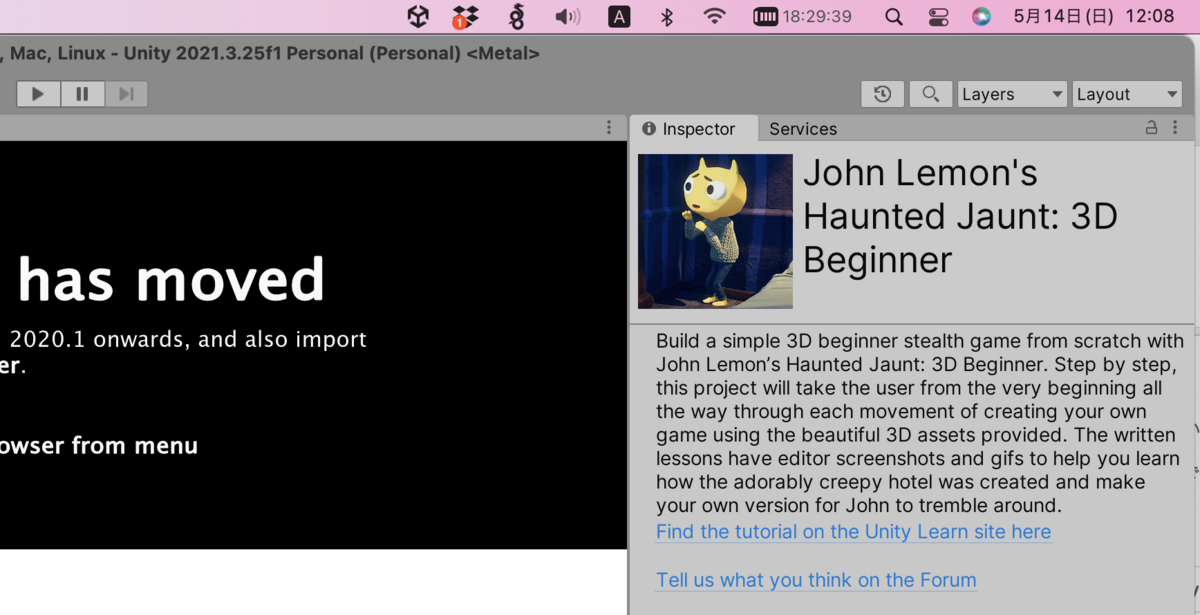Open the Layers dropdown
The width and height of the screenshot is (1200, 615).
[1012, 94]
